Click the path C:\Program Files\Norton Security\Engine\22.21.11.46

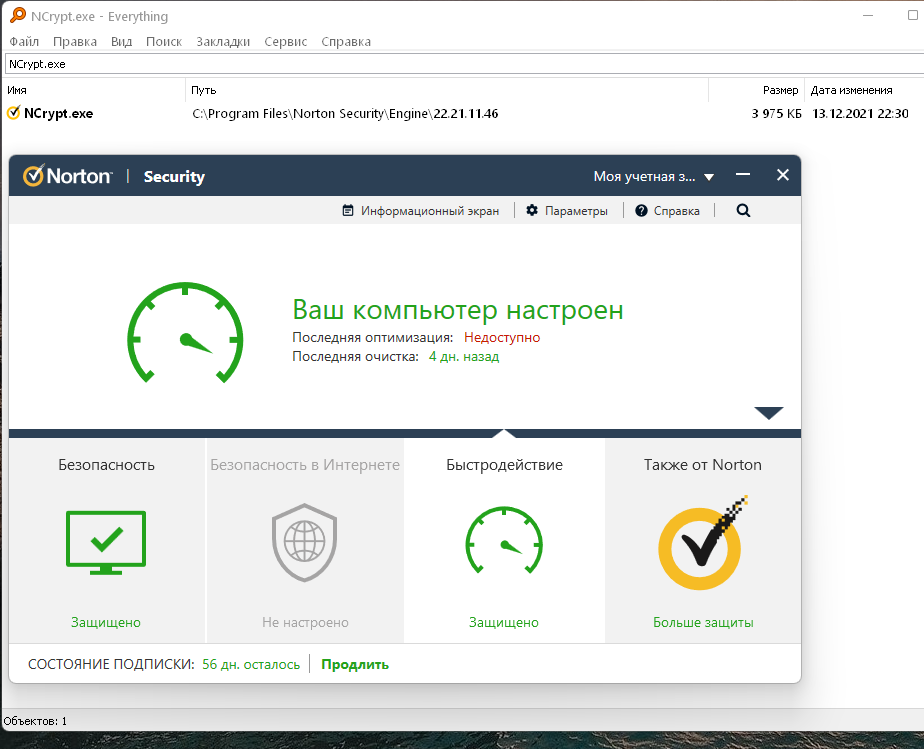pos(345,113)
